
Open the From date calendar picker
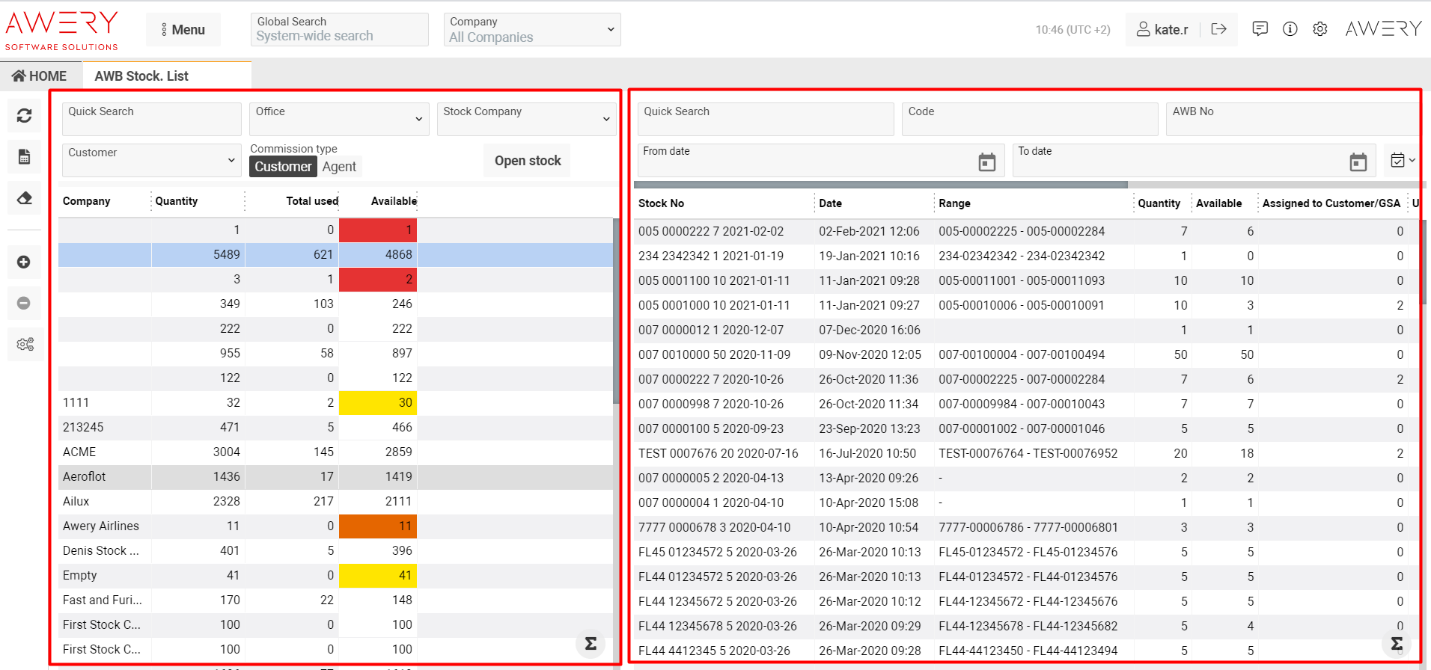986,162
